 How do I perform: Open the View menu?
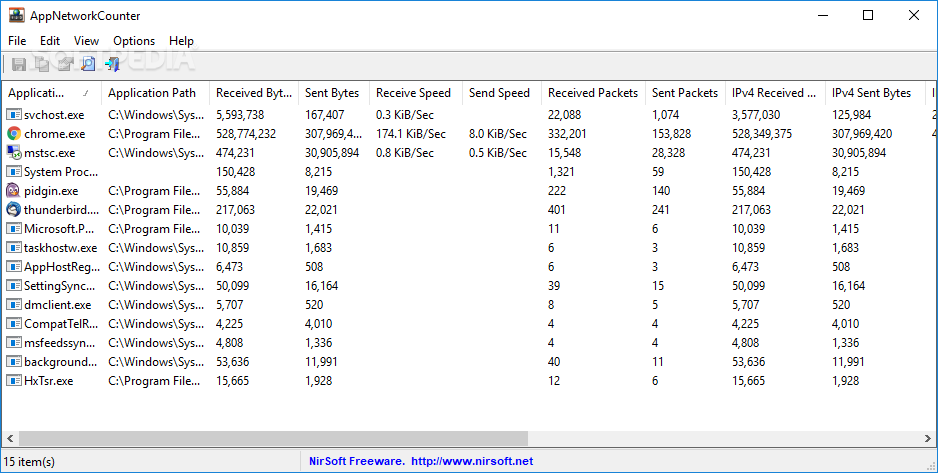pyautogui.click(x=86, y=41)
